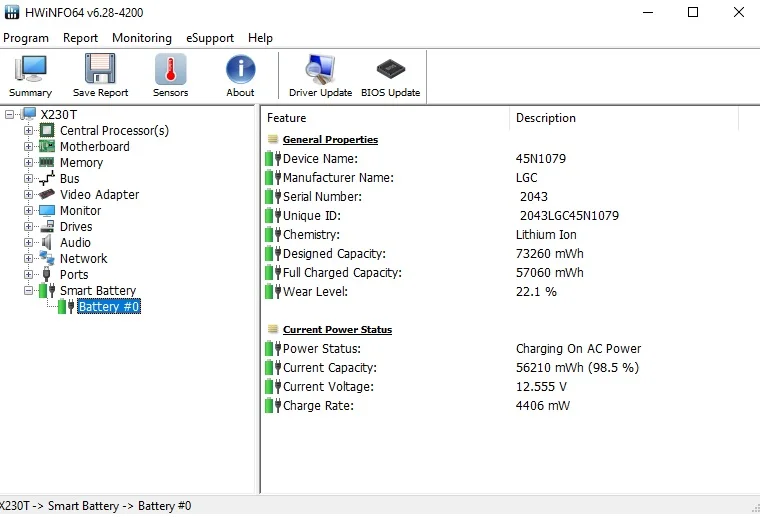Open the Help menu

click(260, 38)
